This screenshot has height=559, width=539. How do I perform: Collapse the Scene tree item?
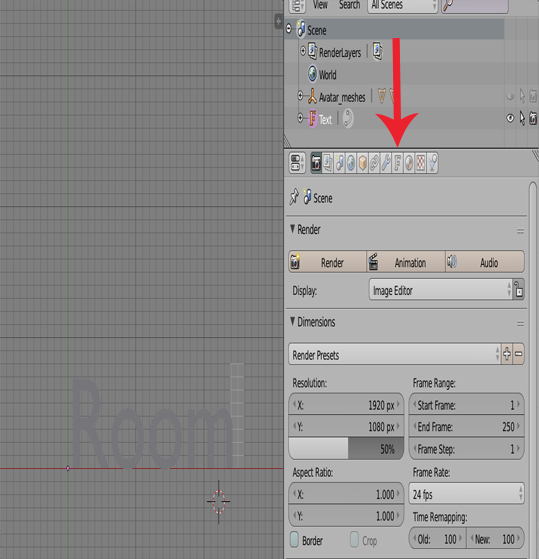coord(289,29)
